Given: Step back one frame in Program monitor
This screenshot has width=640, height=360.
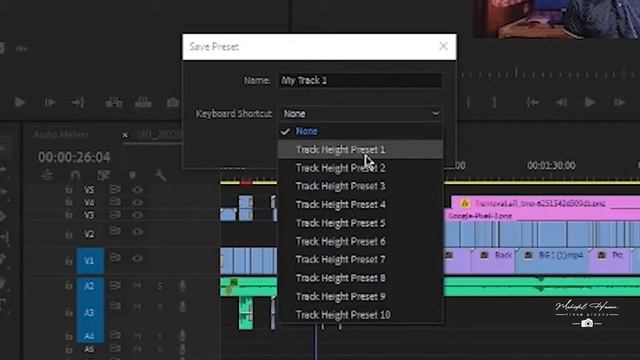Looking at the screenshot, I should 562,102.
